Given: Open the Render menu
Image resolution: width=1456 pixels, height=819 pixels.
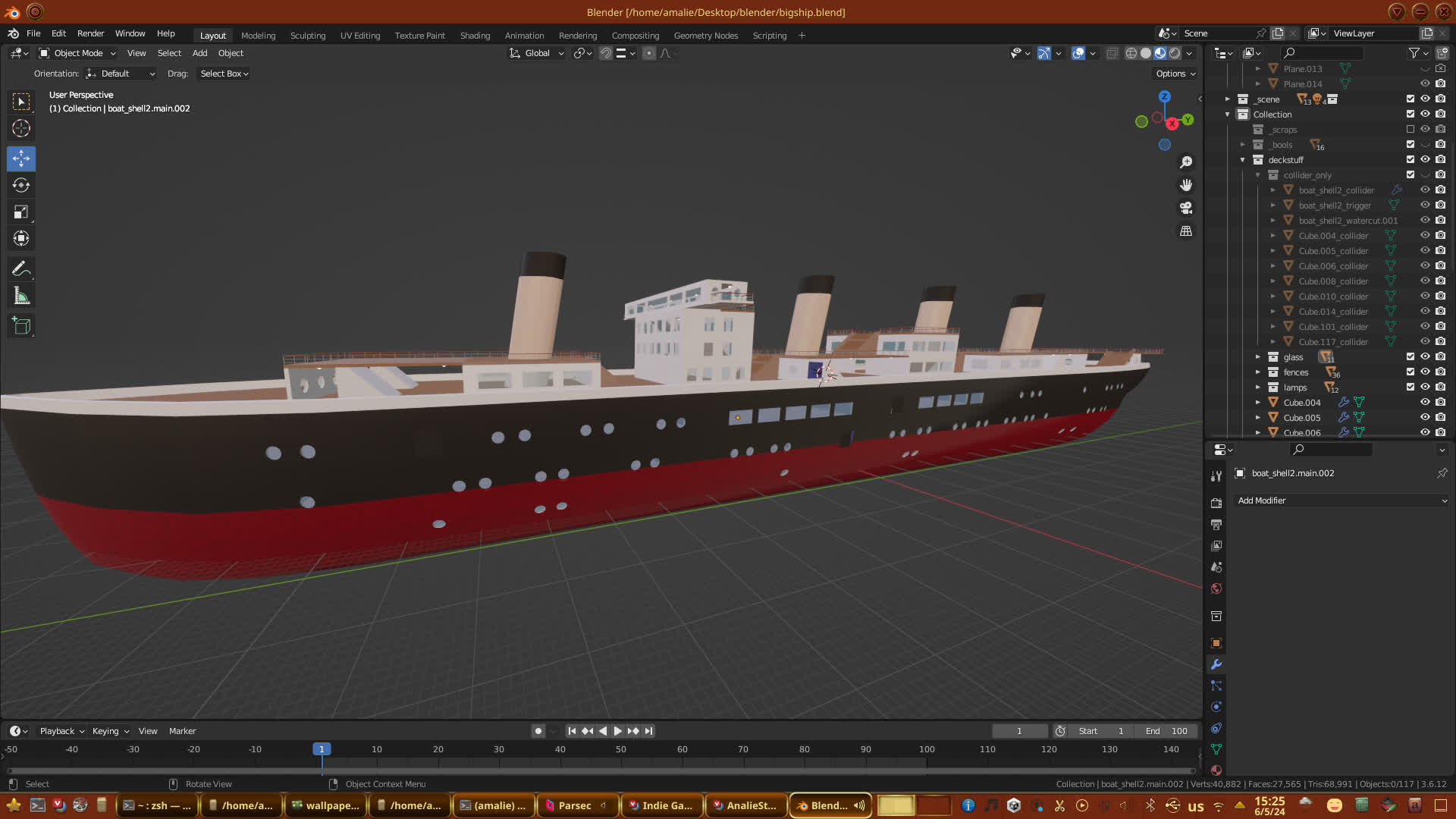Looking at the screenshot, I should (x=90, y=33).
